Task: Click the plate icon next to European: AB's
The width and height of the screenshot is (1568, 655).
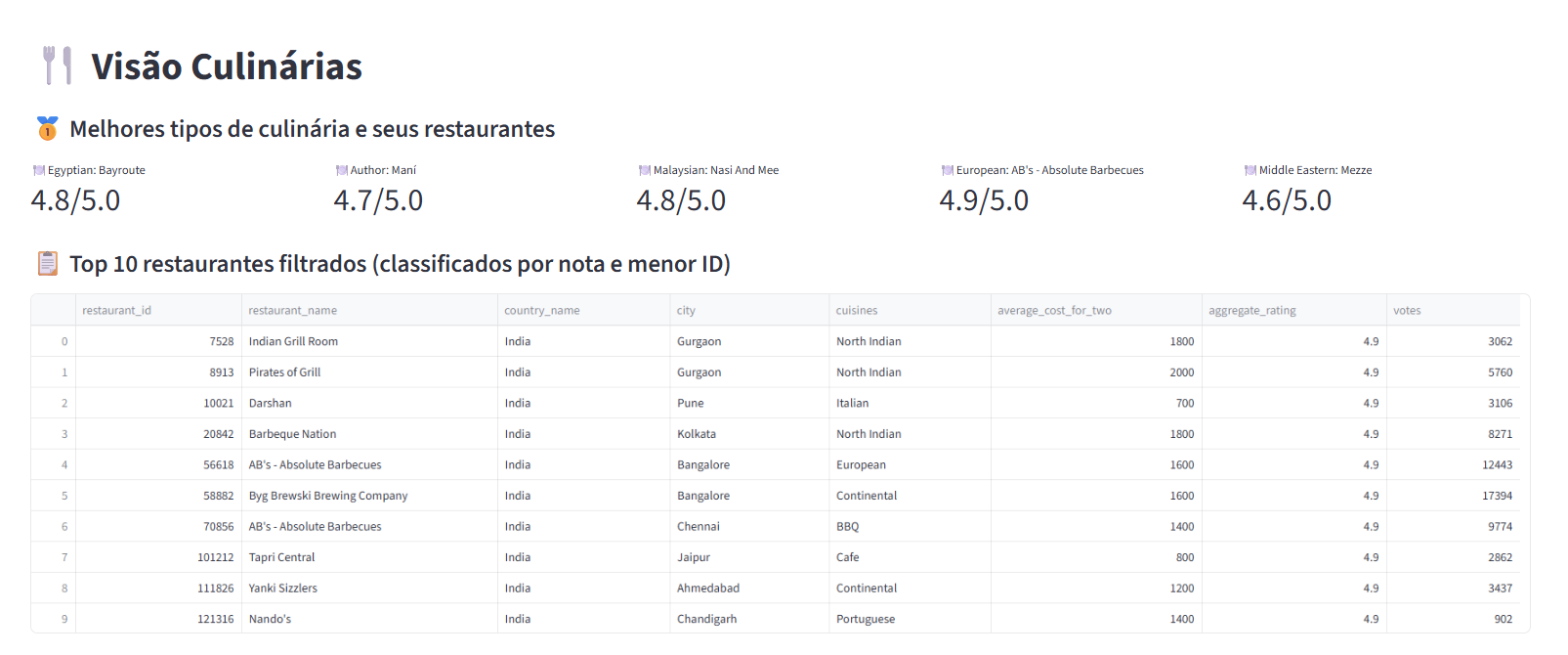Action: (x=948, y=170)
